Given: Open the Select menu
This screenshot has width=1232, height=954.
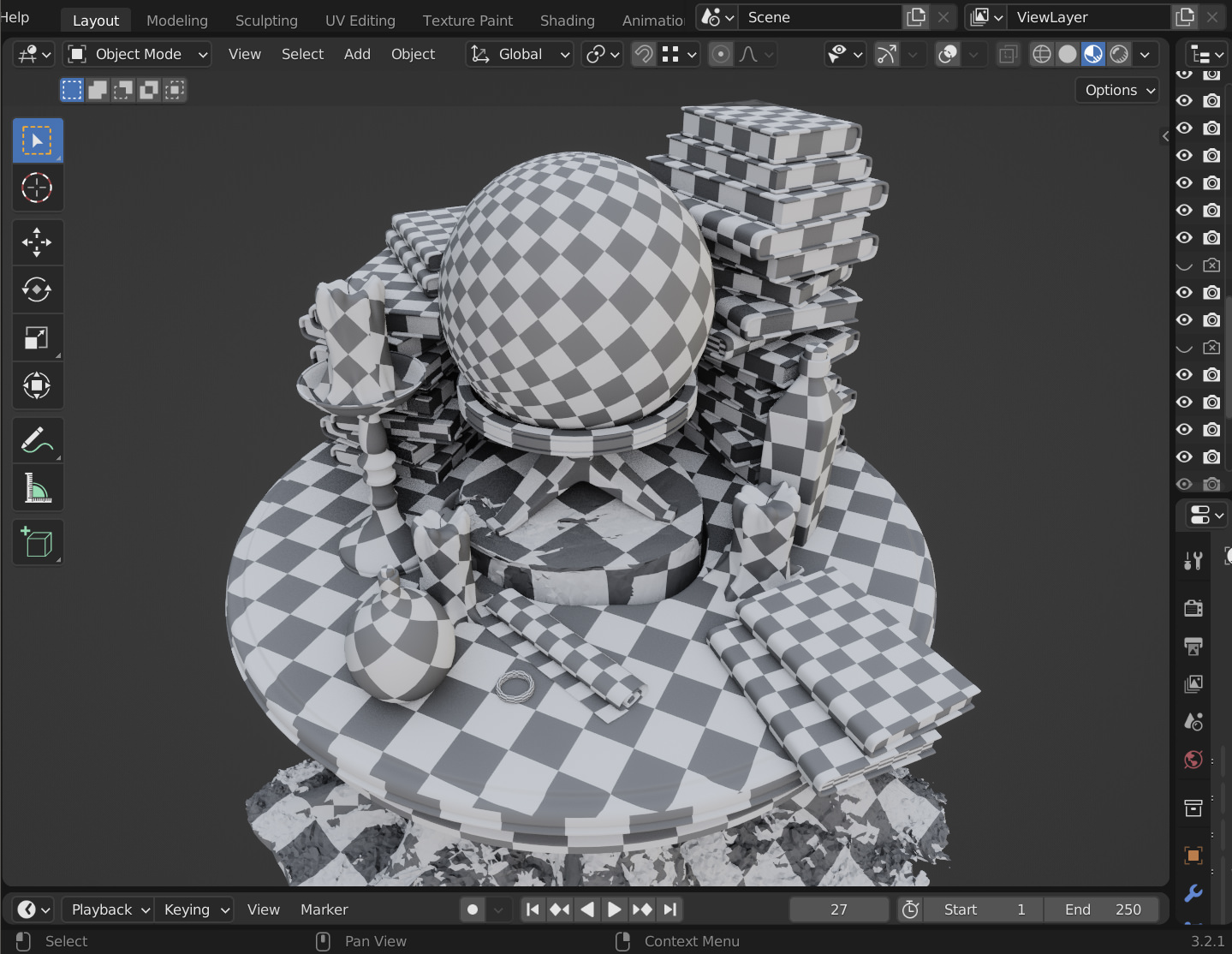Looking at the screenshot, I should coord(301,54).
